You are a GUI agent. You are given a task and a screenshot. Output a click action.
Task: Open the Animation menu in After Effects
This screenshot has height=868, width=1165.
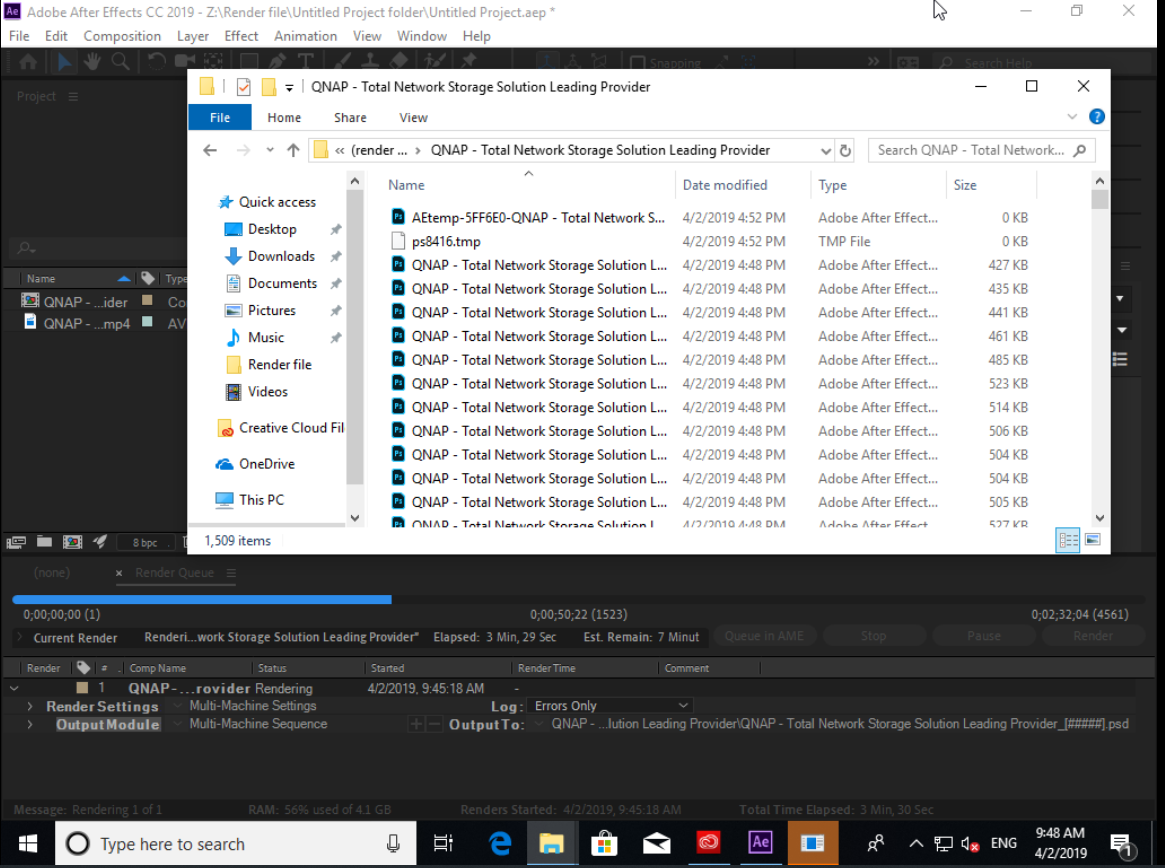tap(305, 36)
